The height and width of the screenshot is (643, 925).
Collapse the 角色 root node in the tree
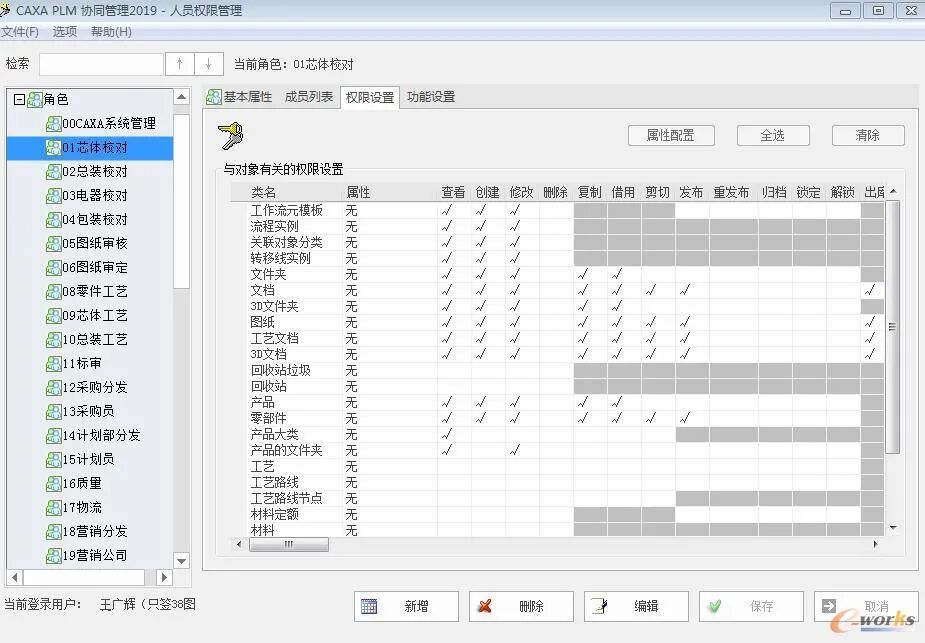click(x=19, y=99)
